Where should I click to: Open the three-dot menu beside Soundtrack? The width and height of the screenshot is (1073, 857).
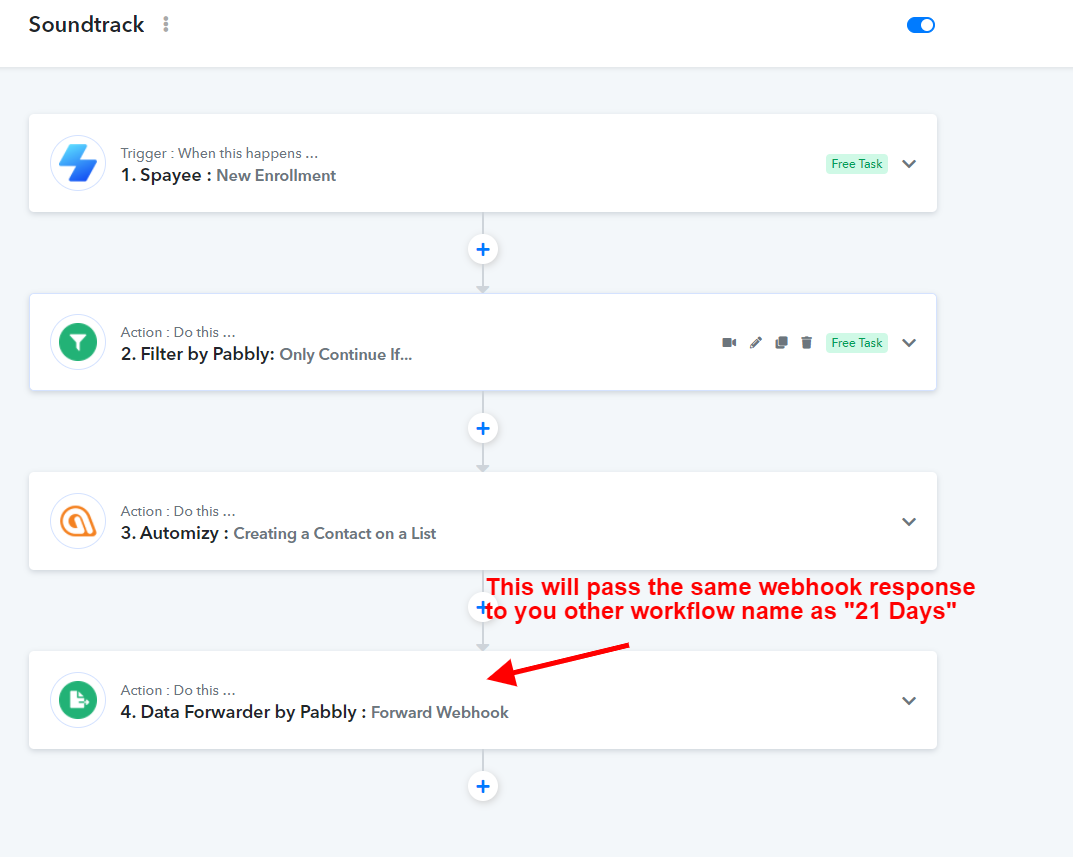coord(166,25)
